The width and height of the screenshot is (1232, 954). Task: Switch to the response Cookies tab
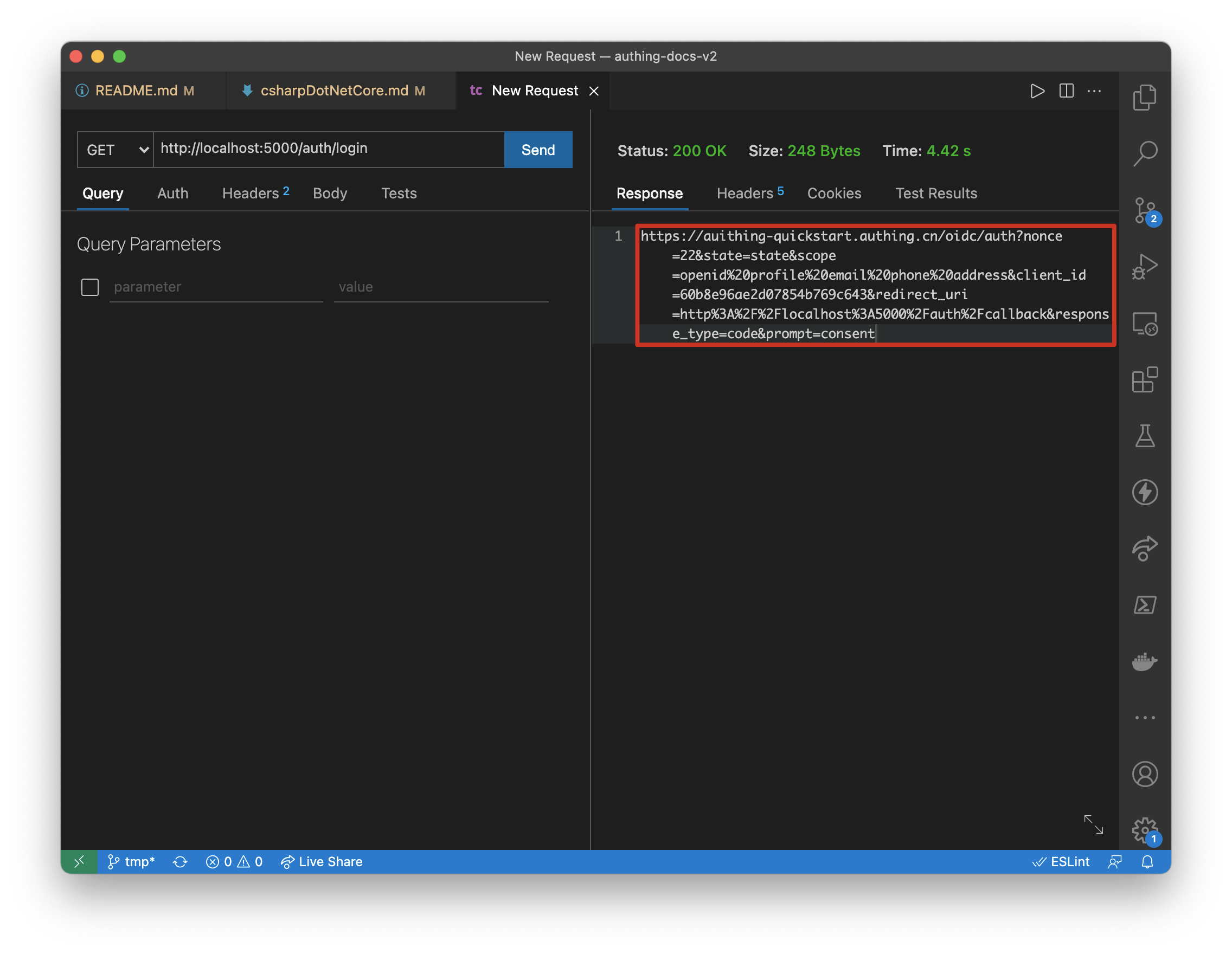tap(834, 194)
